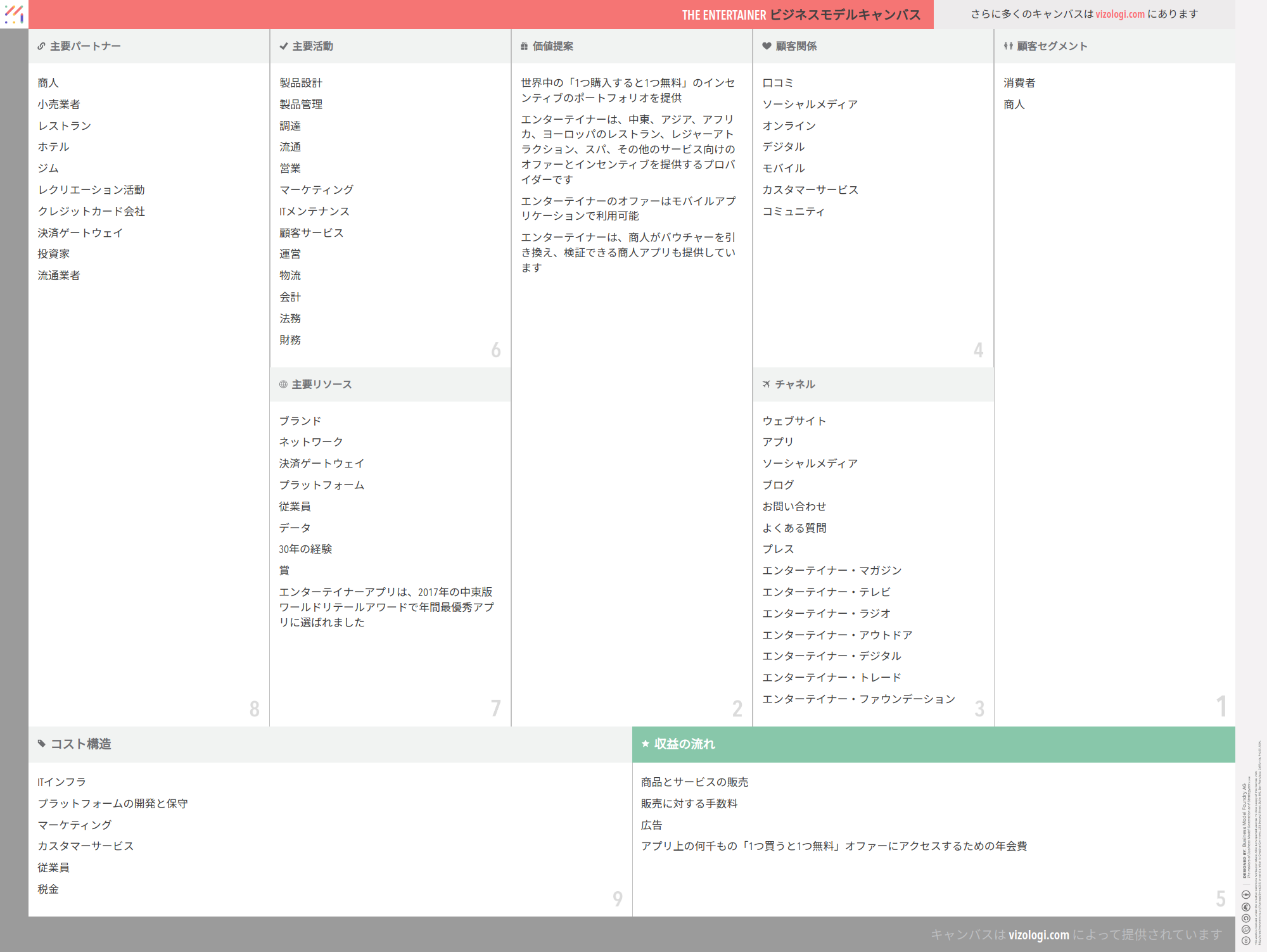
Task: Open the vizologi.com link in the footer
Action: pos(1038,935)
